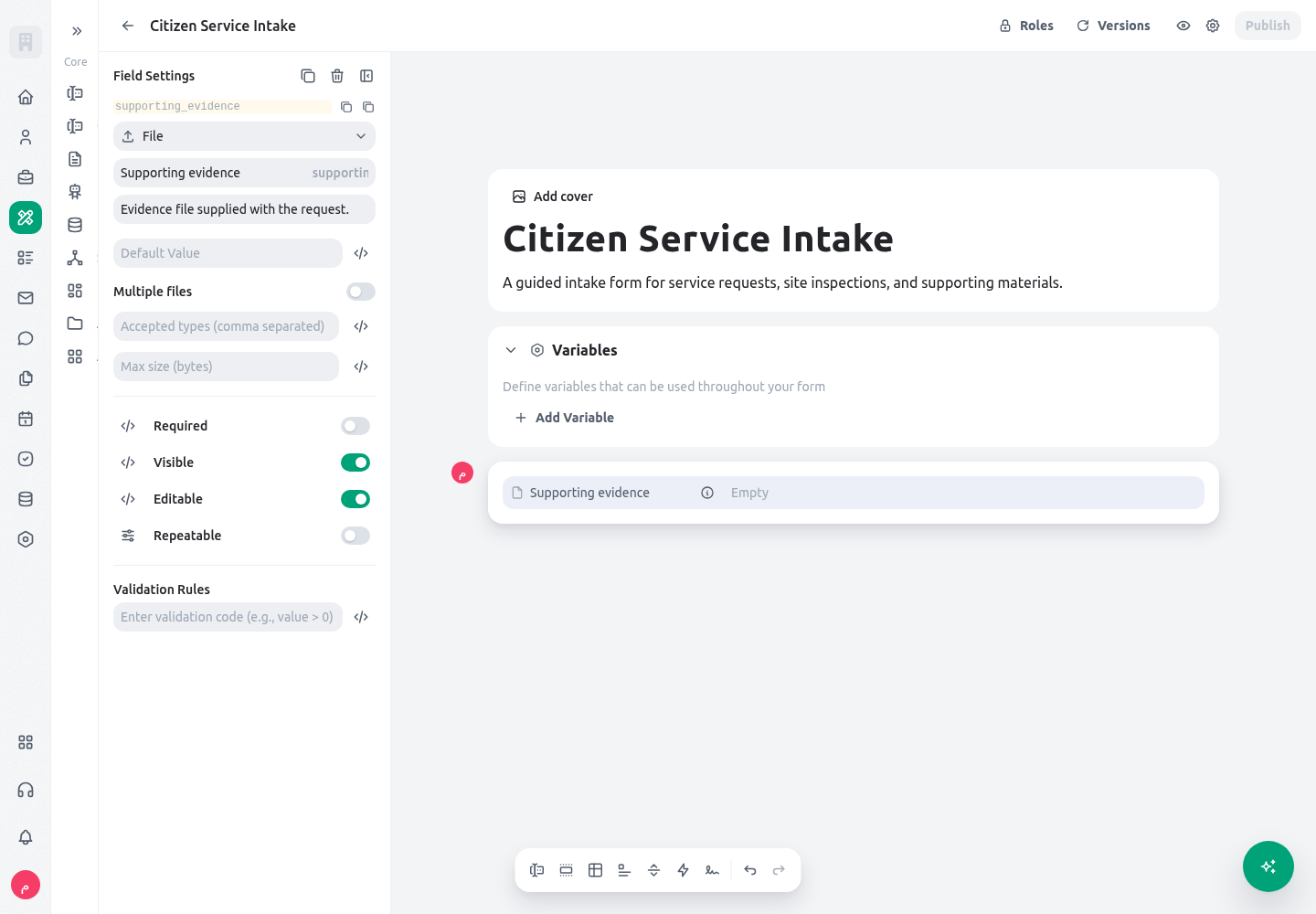1316x914 pixels.
Task: Open code editor for Default Value
Action: [x=361, y=253]
